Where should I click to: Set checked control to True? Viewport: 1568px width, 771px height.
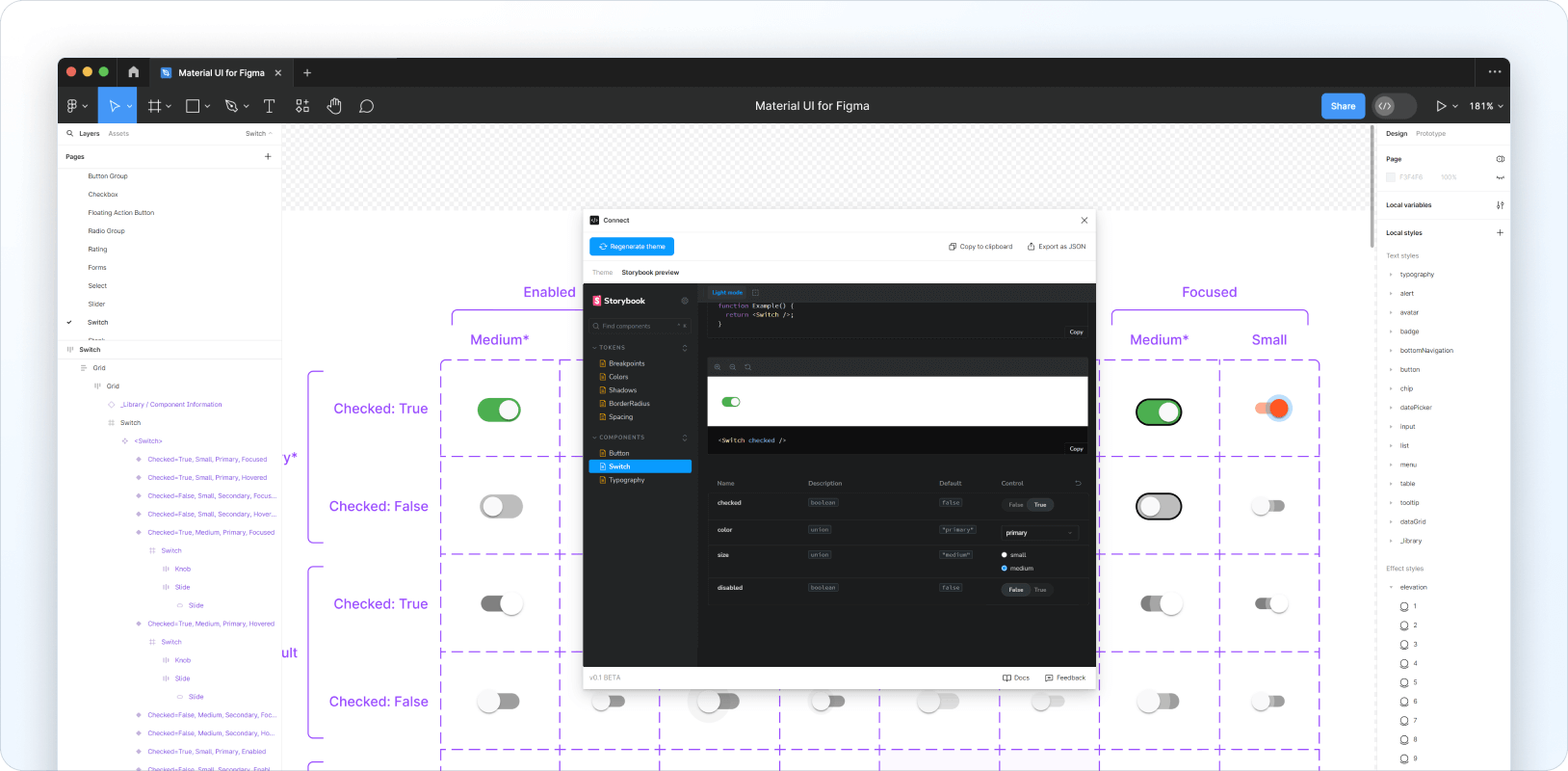tap(1040, 505)
